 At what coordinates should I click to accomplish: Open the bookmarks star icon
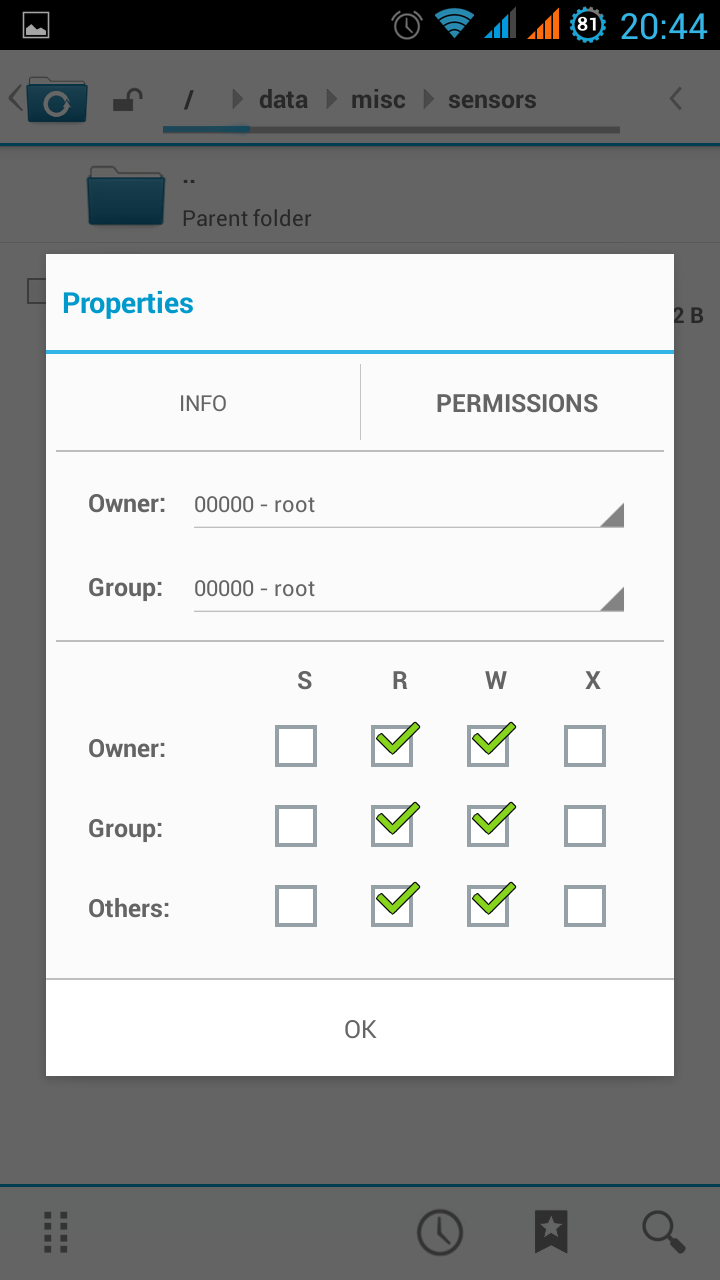551,1232
